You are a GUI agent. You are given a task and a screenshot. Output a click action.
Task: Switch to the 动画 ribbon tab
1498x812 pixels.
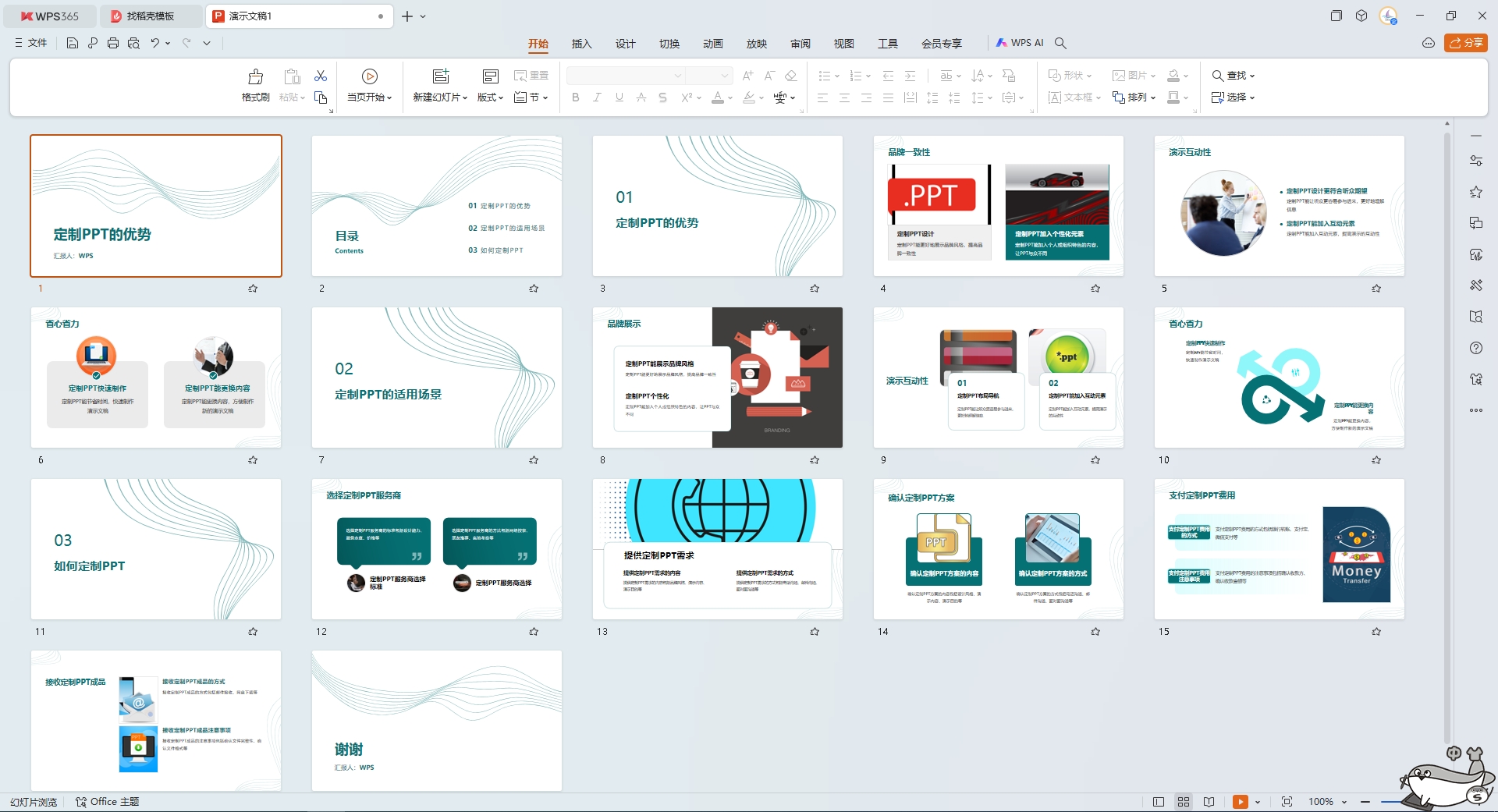pos(713,44)
